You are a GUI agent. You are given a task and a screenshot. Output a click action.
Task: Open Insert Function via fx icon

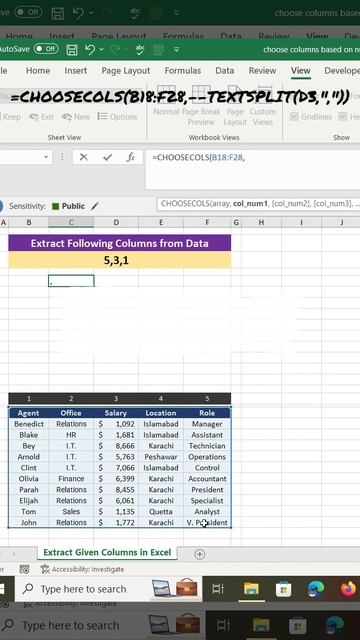(x=131, y=157)
